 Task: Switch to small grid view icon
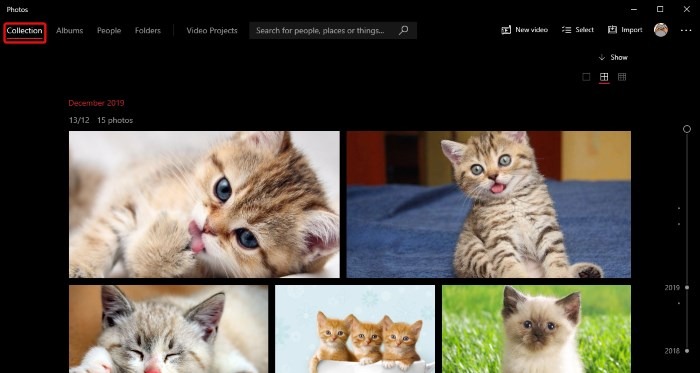(x=622, y=77)
